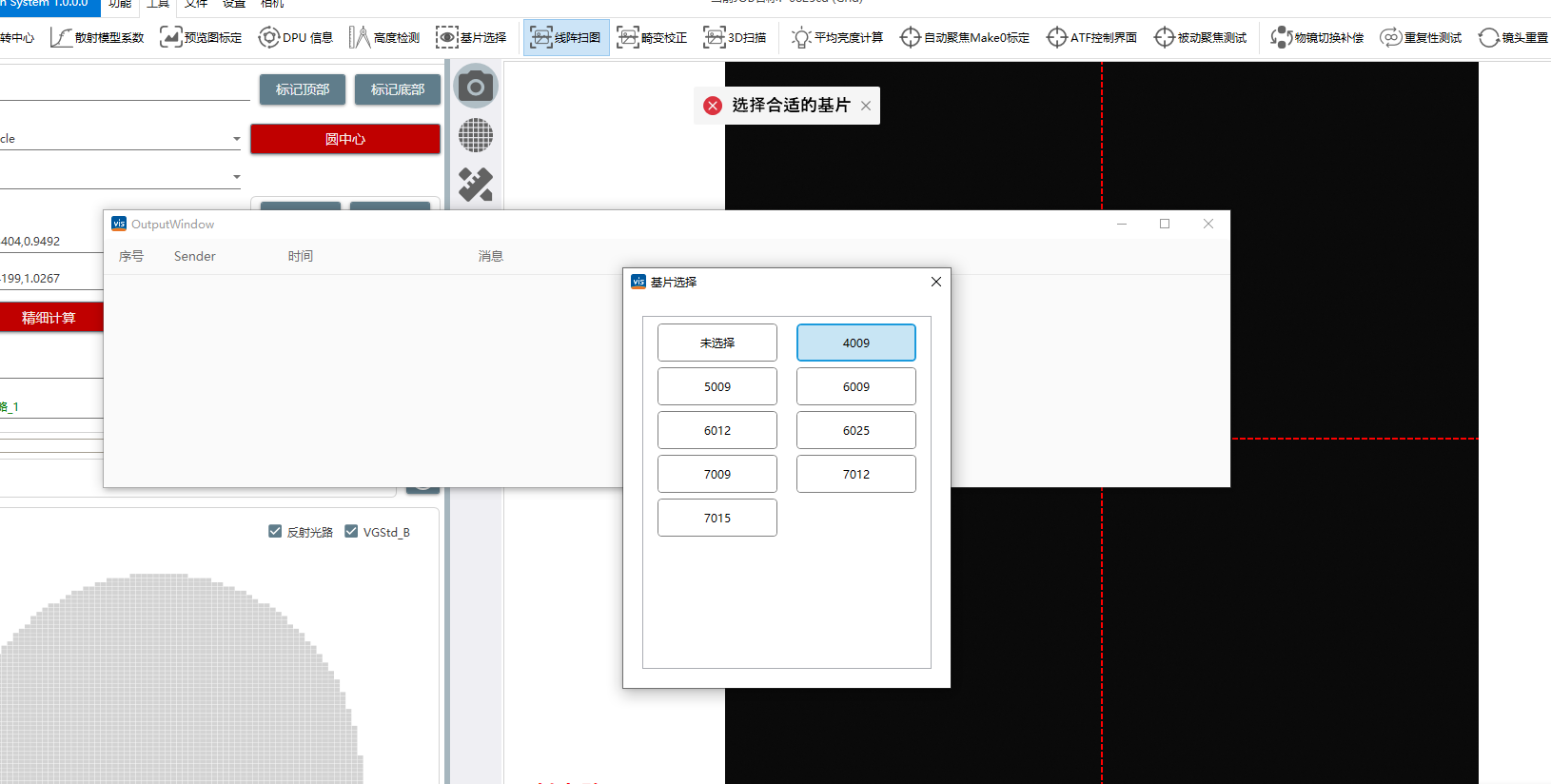Toggle the VGStd_B checkbox
The image size is (1551, 784).
pos(351,532)
